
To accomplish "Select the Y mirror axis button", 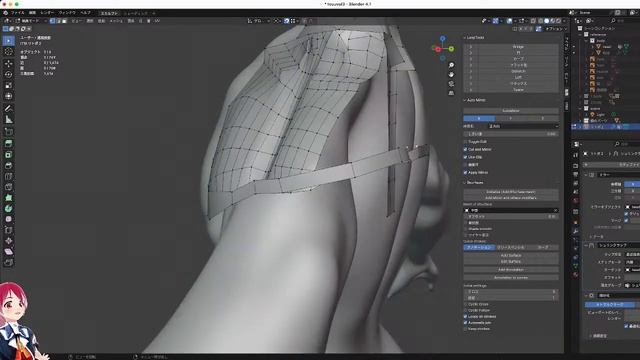I will click(511, 118).
